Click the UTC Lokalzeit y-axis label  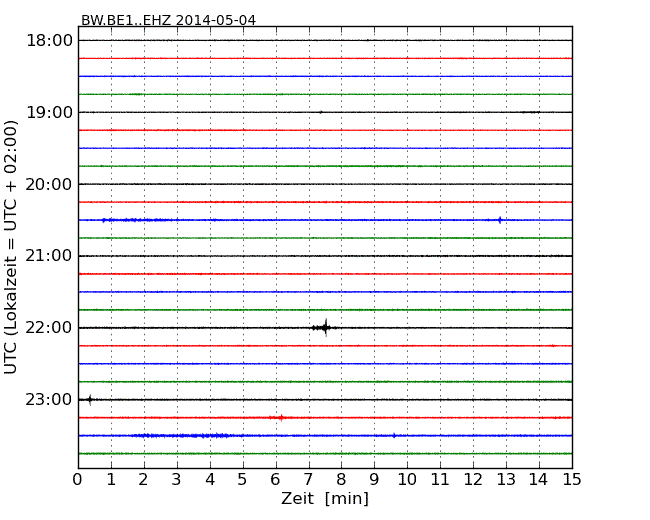click(11, 247)
